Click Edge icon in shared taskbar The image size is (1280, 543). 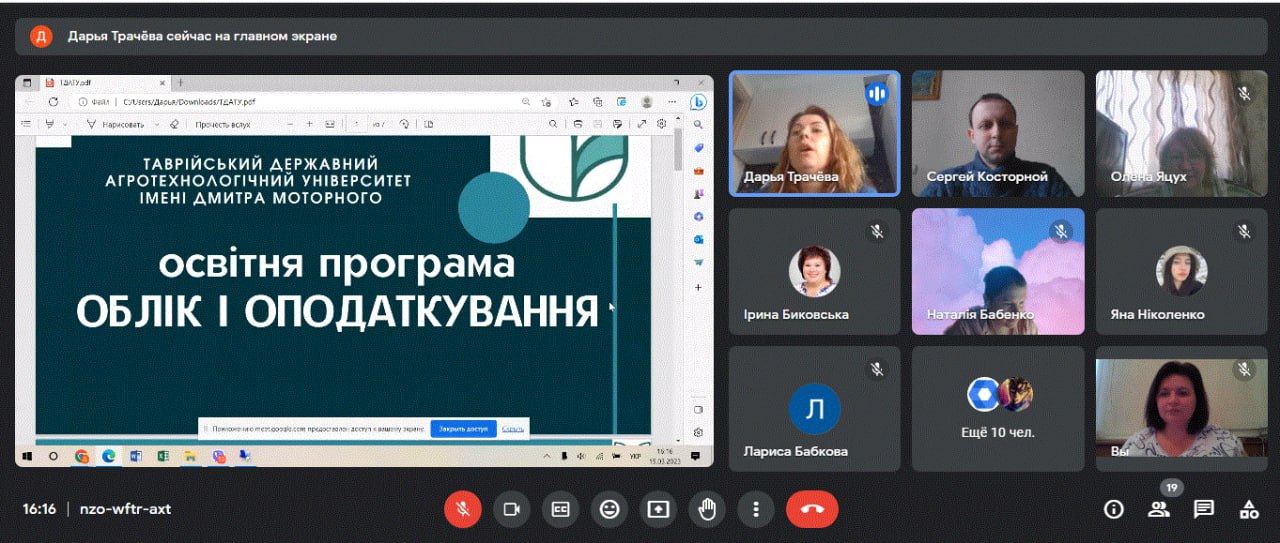click(108, 457)
